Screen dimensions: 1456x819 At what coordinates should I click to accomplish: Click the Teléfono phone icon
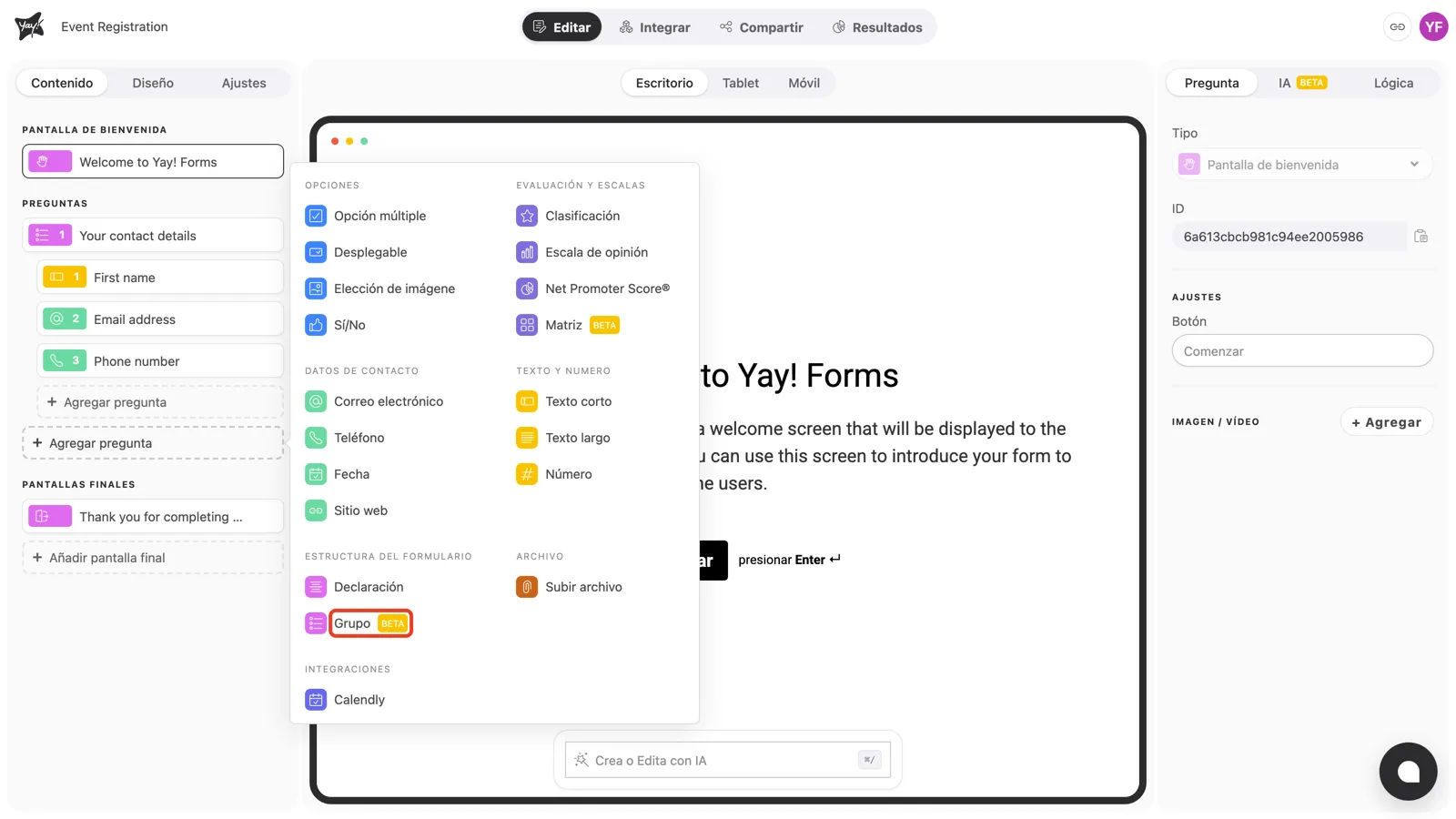[x=316, y=438]
